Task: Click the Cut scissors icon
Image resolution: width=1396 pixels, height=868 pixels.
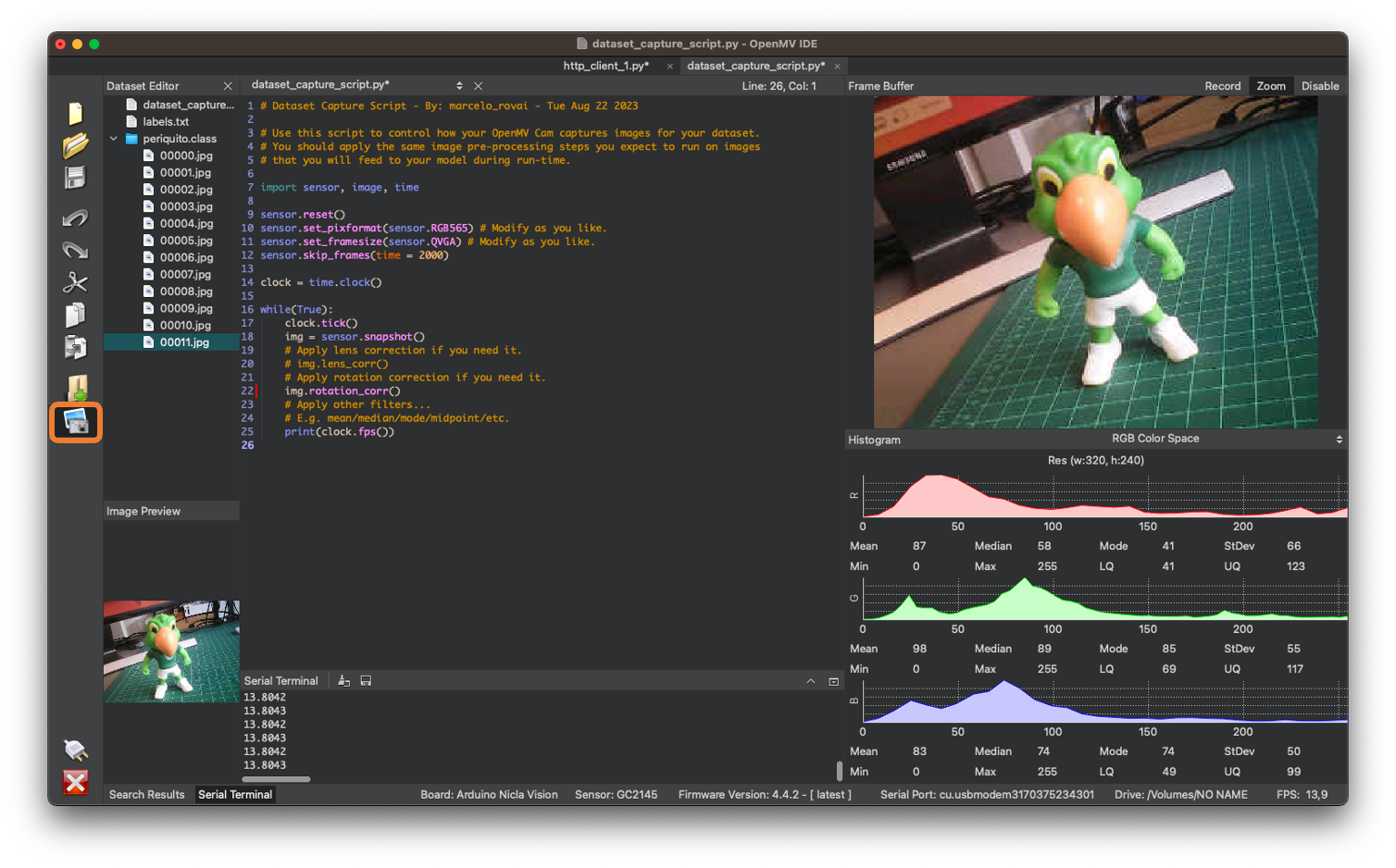Action: coord(75,282)
